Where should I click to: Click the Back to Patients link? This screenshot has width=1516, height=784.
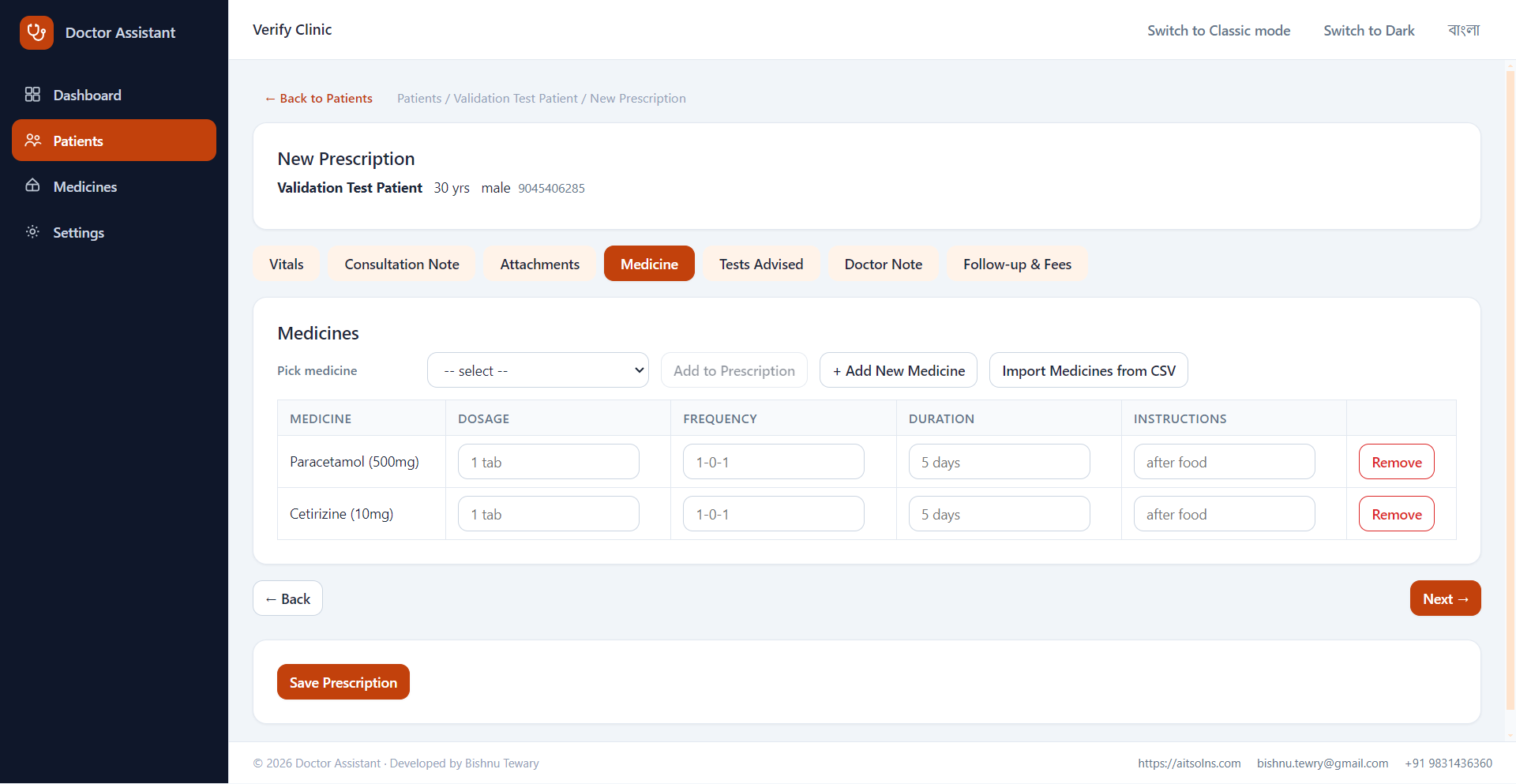(x=319, y=98)
